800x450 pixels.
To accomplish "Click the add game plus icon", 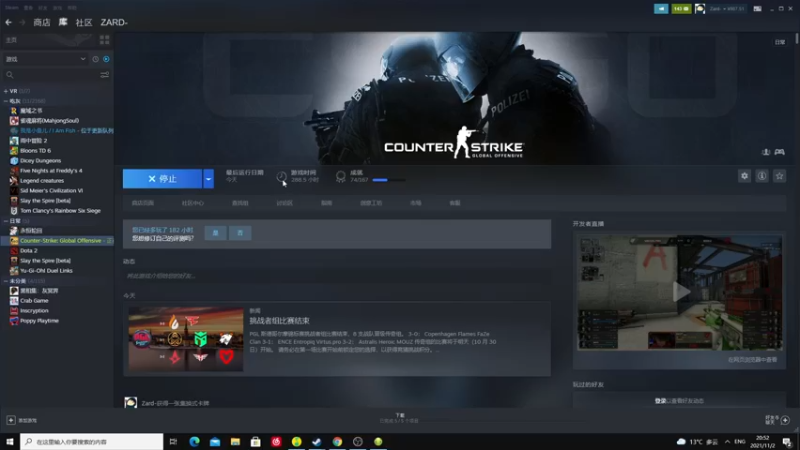I will pyautogui.click(x=11, y=420).
